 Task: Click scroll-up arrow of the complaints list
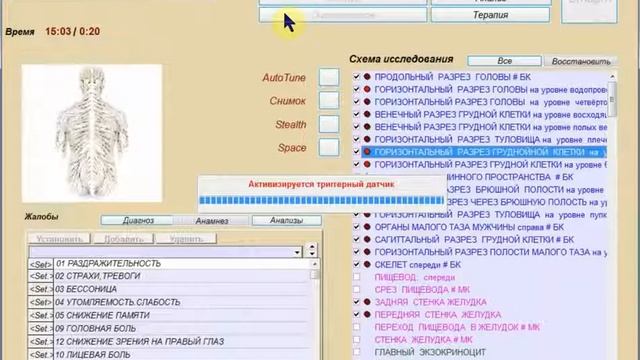314,264
